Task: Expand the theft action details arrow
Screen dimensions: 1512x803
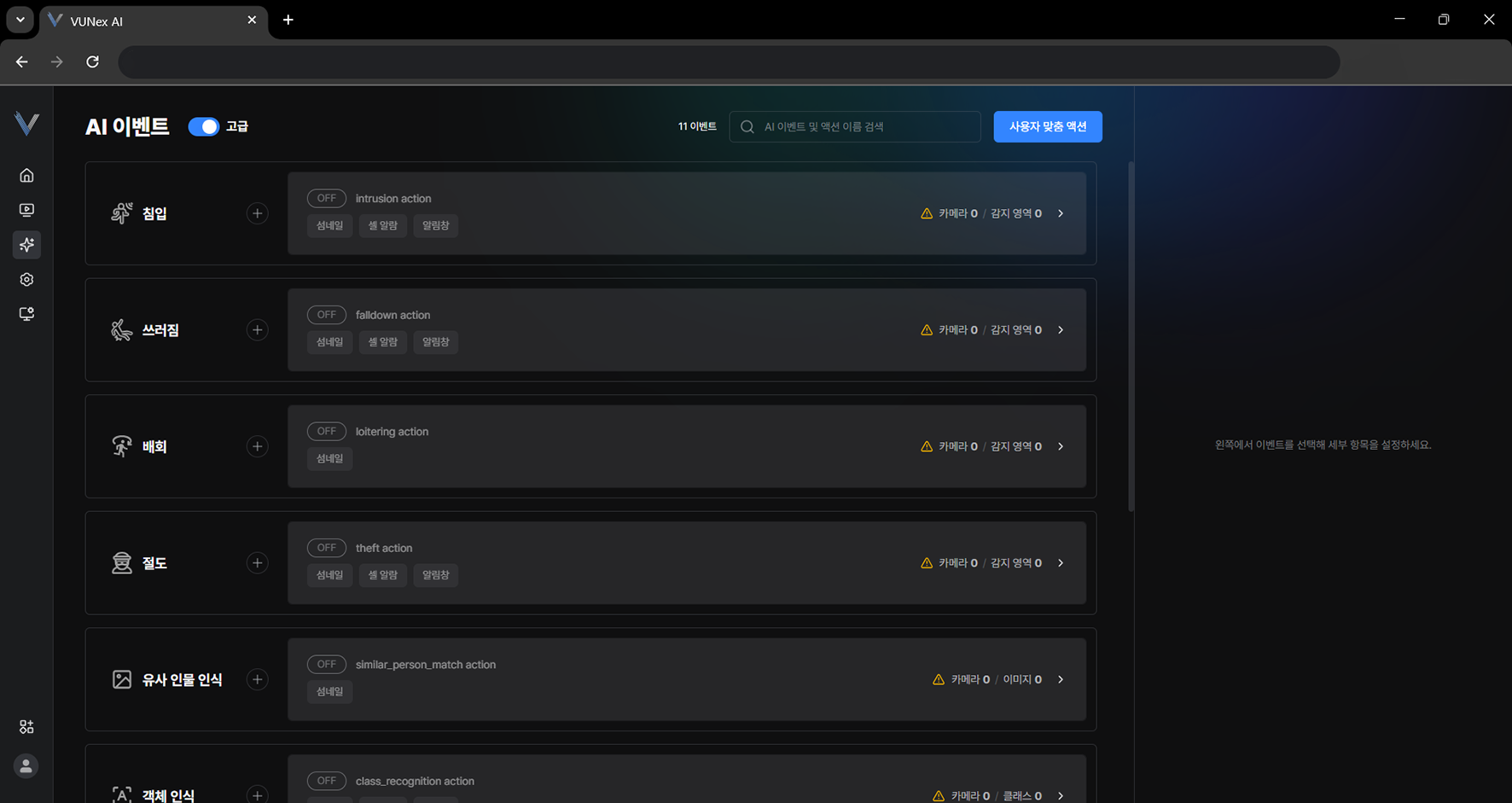Action: (1061, 563)
